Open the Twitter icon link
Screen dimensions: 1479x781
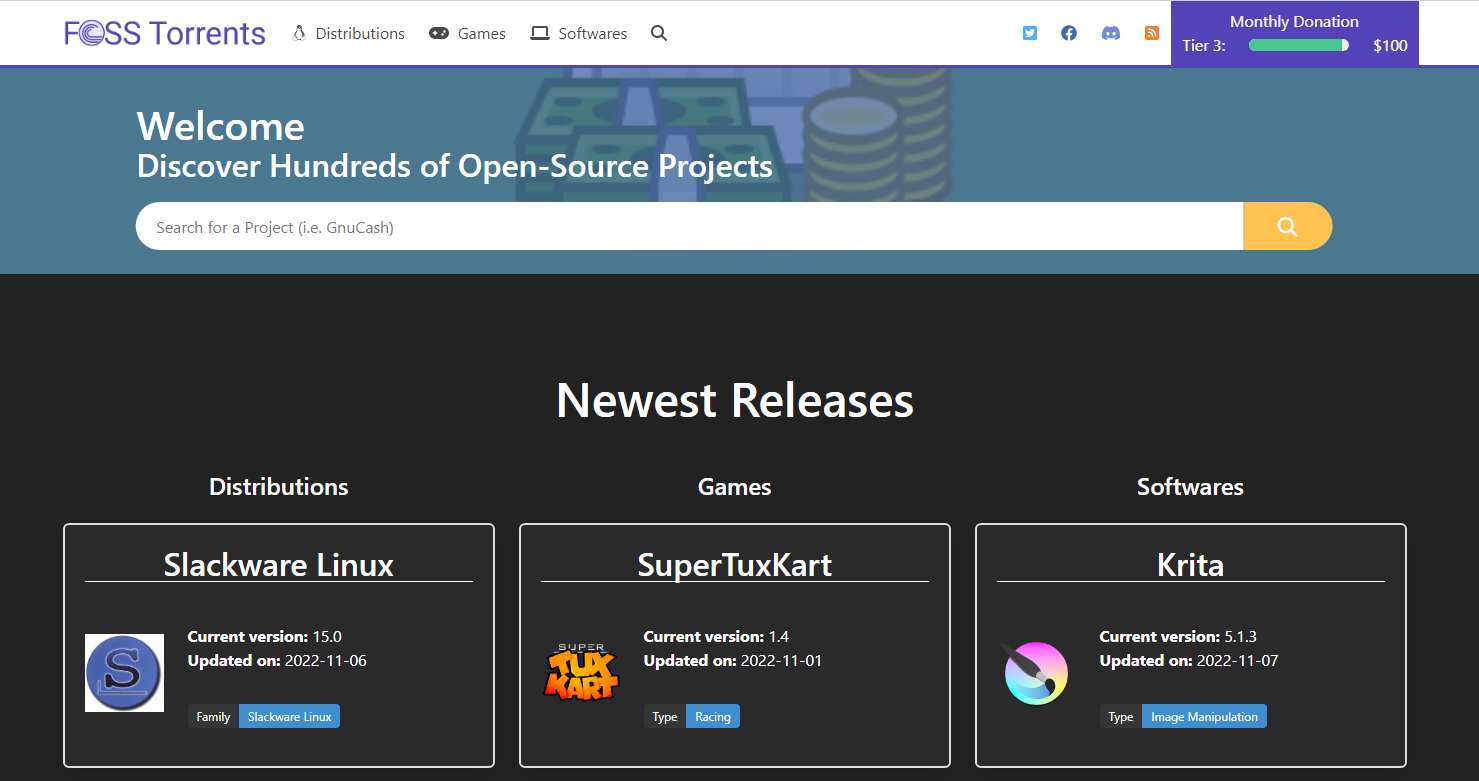1030,33
